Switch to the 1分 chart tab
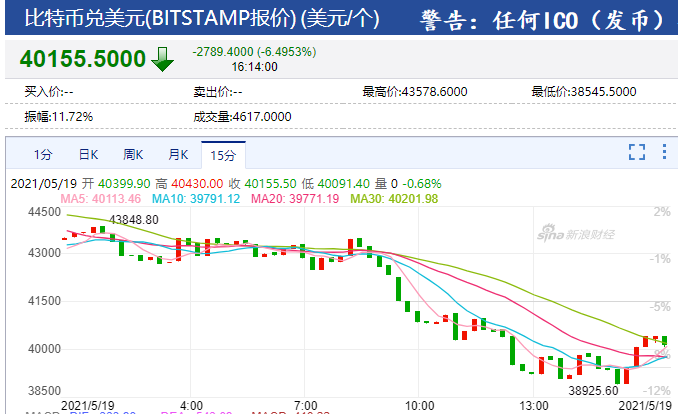Screen dimensions: 678x414 [x=42, y=154]
